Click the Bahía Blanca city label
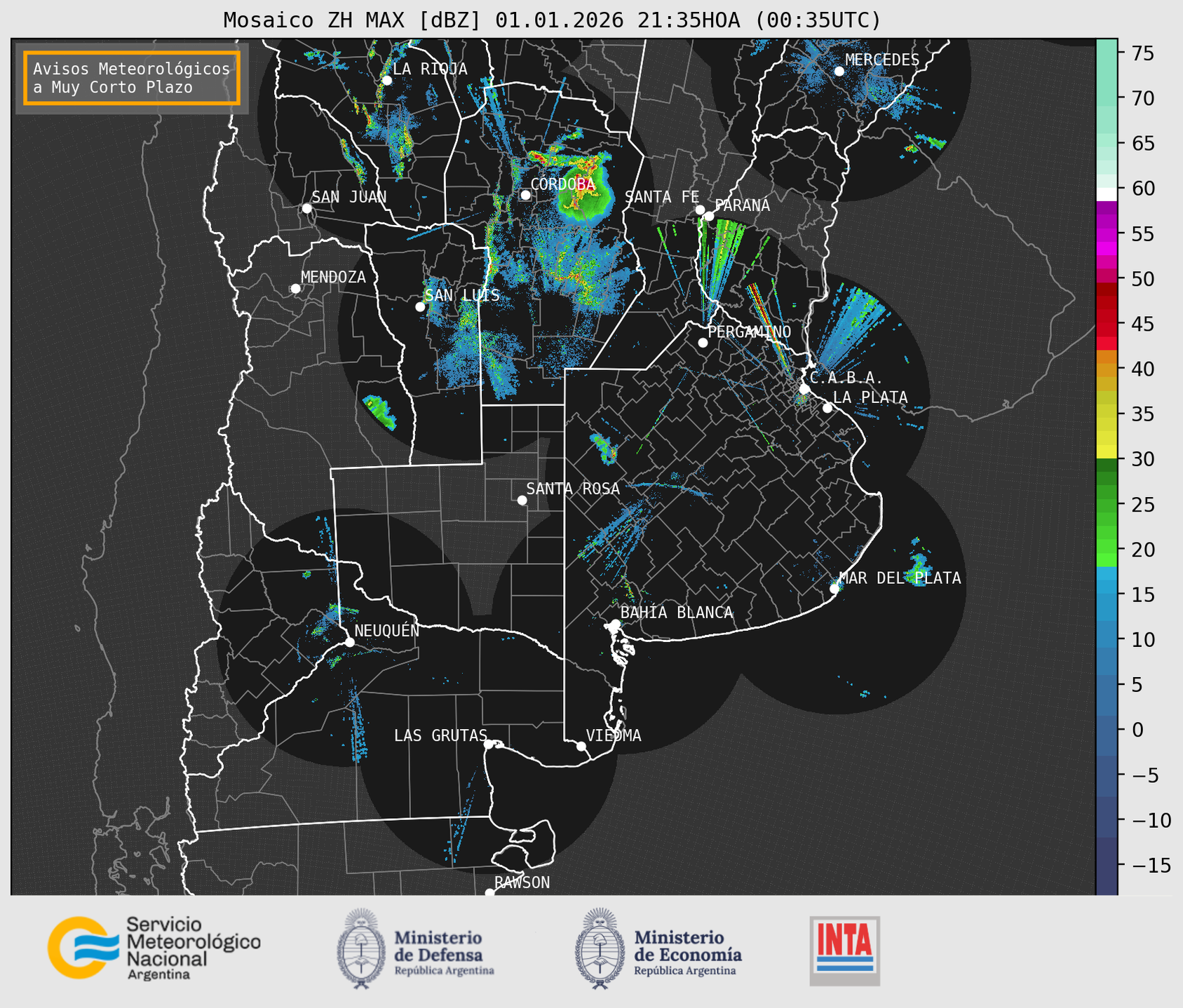Viewport: 1183px width, 1008px height. coord(677,613)
